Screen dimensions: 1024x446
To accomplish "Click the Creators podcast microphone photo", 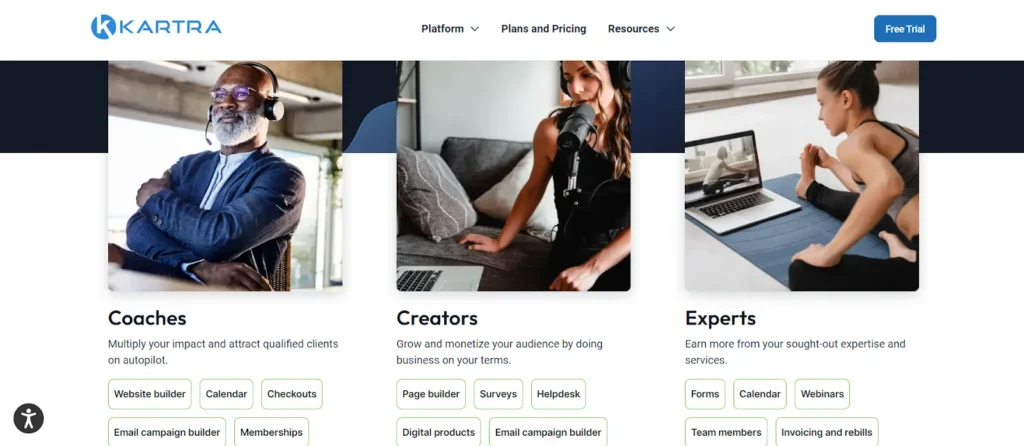I will [513, 176].
